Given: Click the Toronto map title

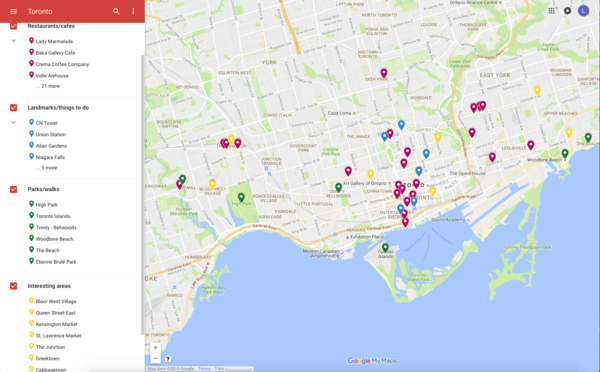Looking at the screenshot, I should point(40,11).
